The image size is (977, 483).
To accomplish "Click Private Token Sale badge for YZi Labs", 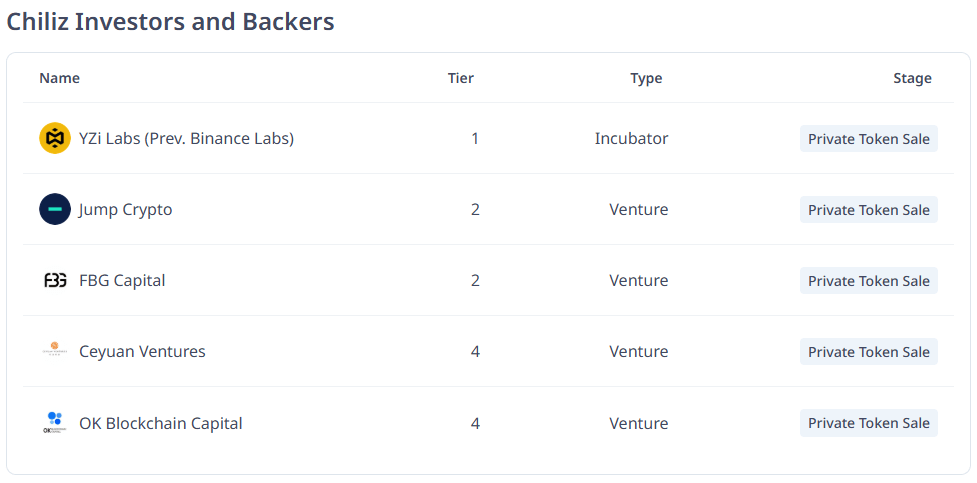I will coord(868,139).
